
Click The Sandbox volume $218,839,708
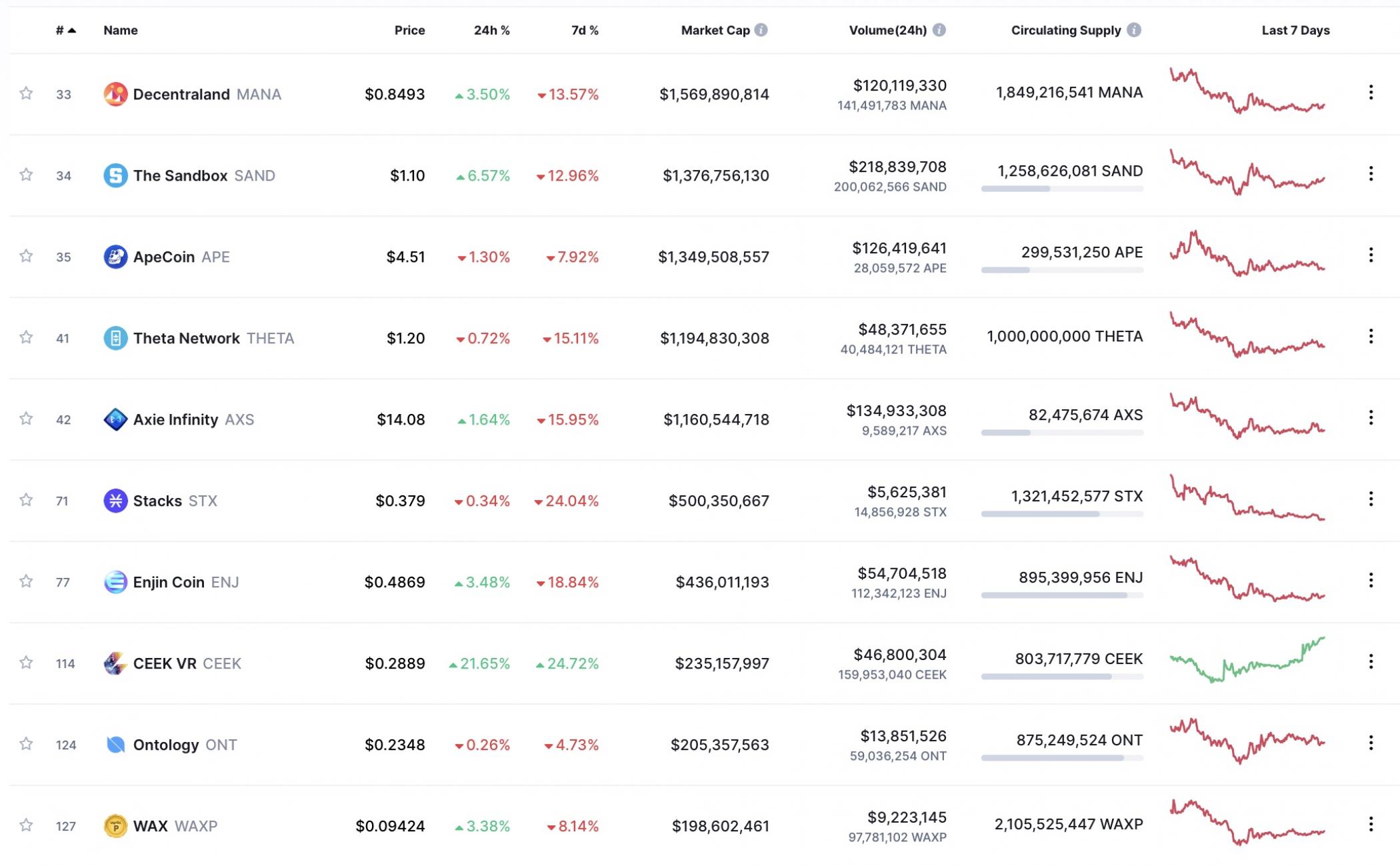point(897,167)
